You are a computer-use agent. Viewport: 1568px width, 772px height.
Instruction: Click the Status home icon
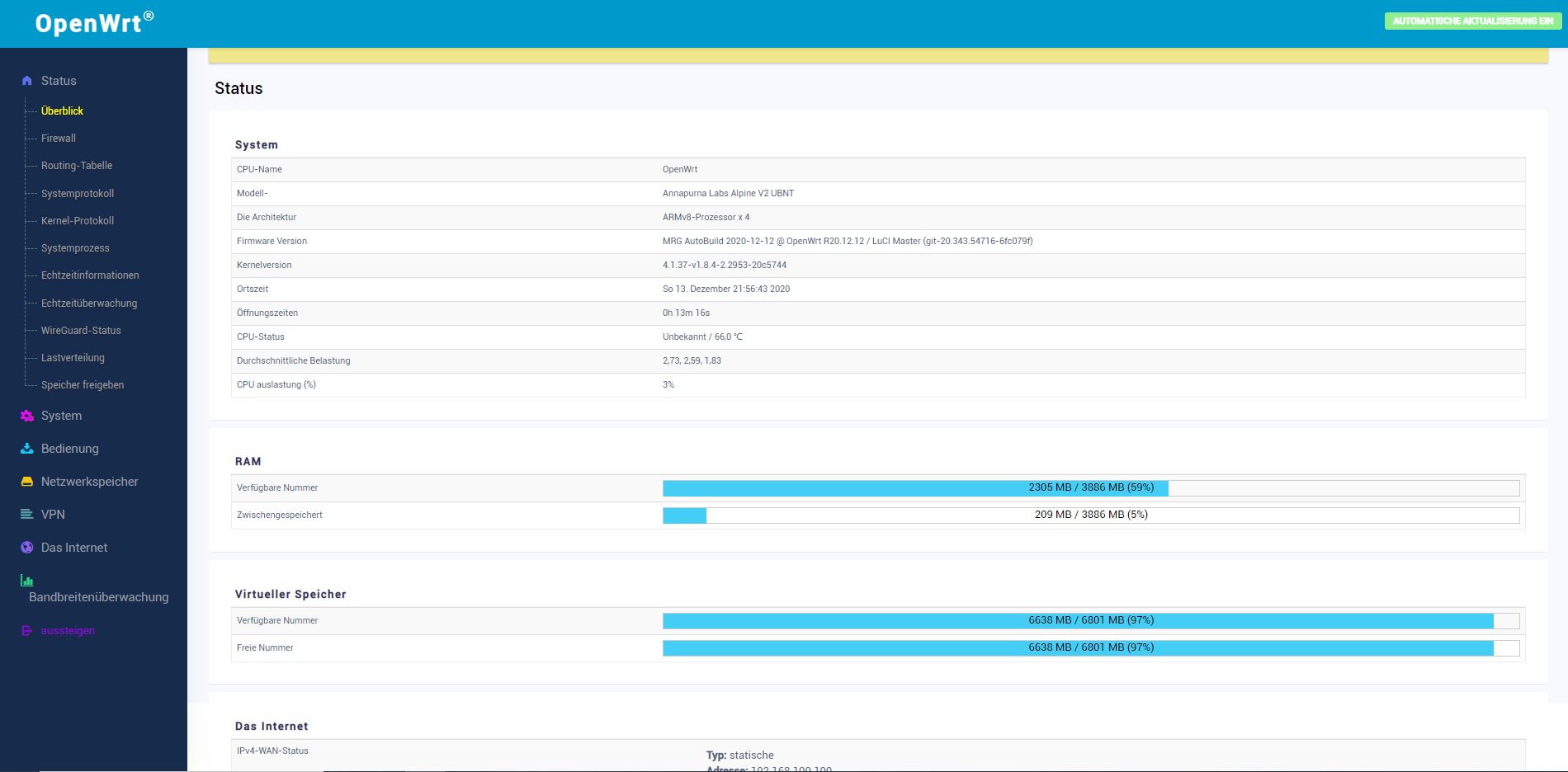[x=26, y=80]
